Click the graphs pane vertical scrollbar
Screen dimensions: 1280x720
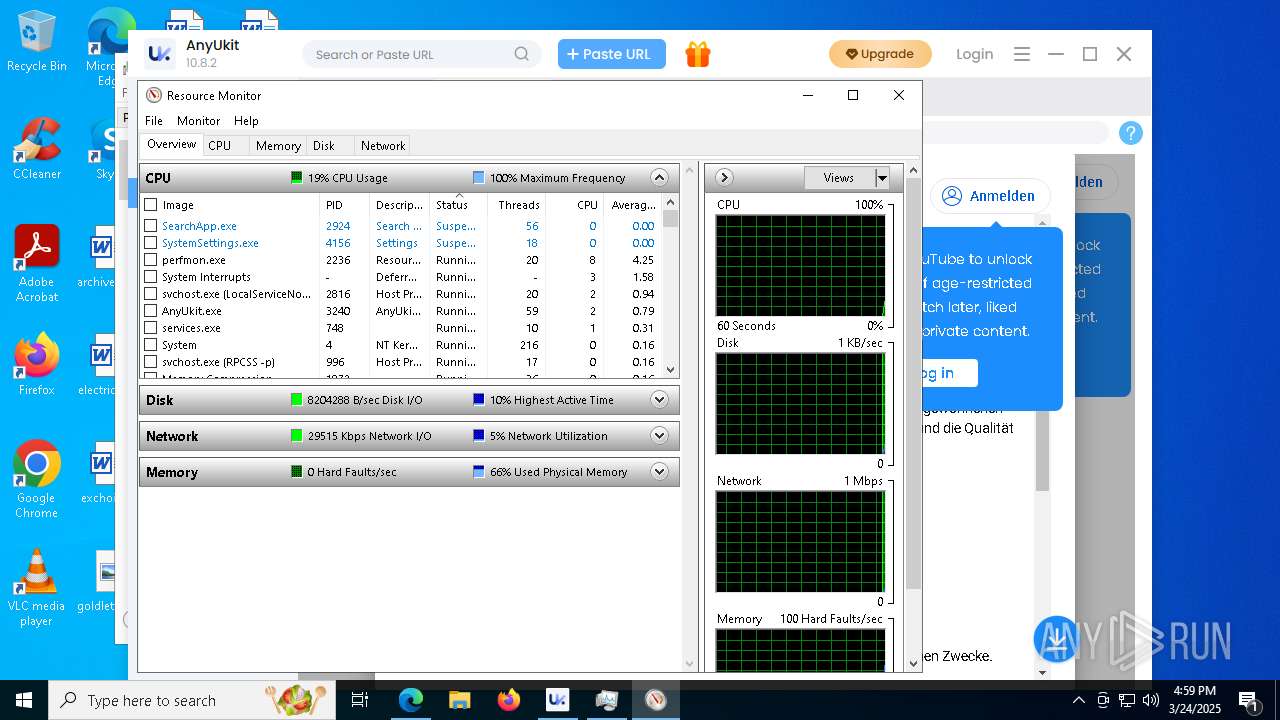click(912, 418)
